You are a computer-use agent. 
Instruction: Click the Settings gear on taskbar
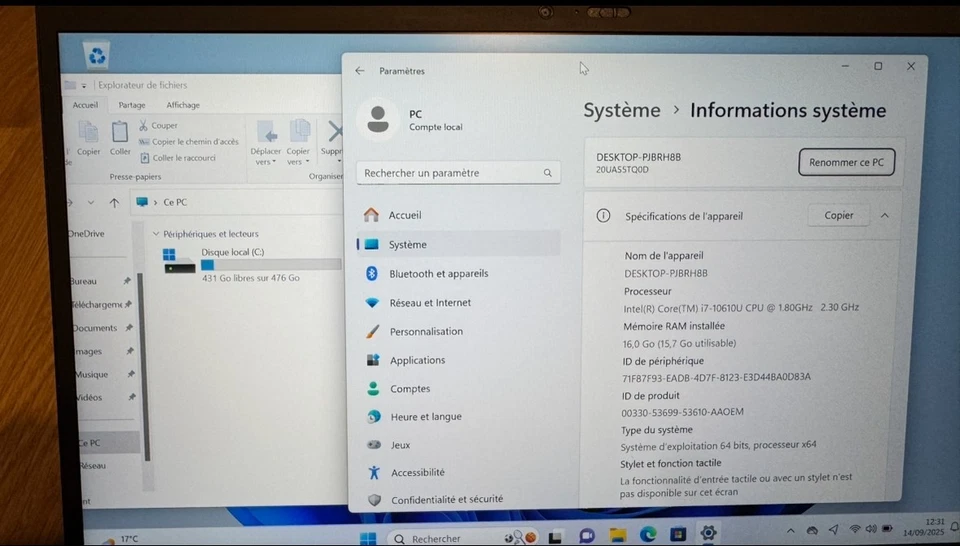point(708,533)
